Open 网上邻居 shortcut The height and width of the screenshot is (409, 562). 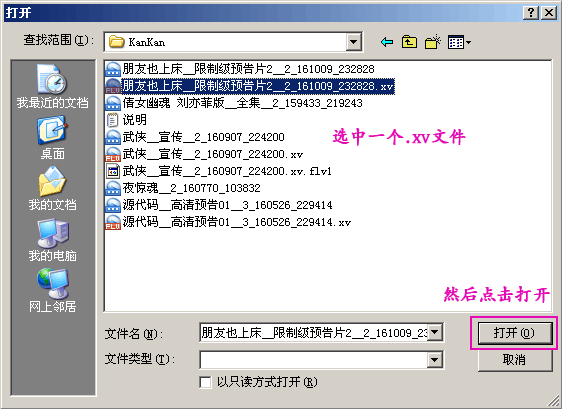click(x=52, y=291)
